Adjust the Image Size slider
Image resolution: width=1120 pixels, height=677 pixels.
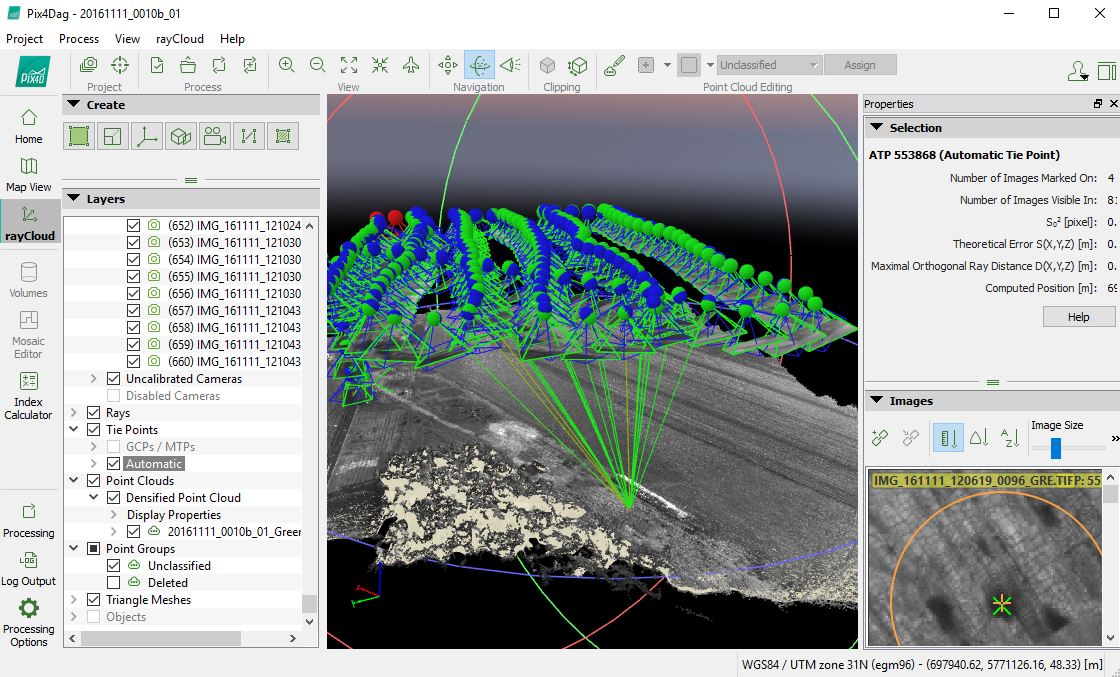tap(1056, 448)
